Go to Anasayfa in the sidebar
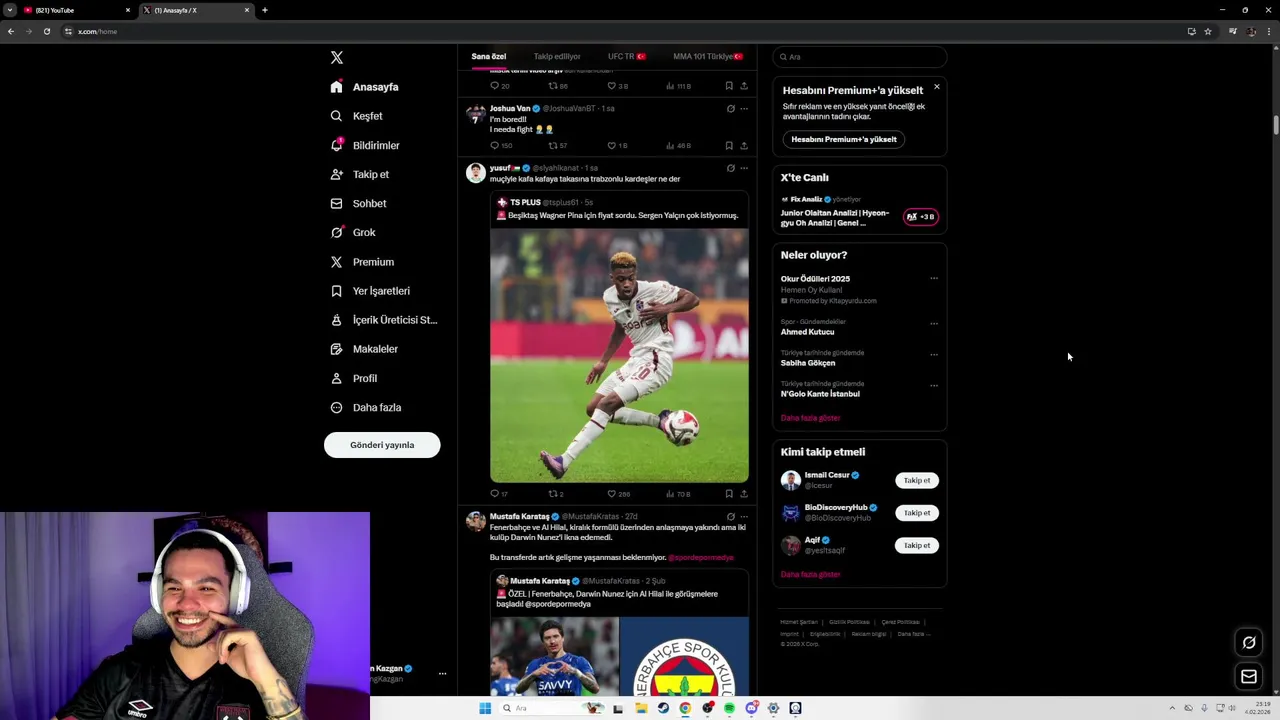The width and height of the screenshot is (1280, 720). point(365,87)
